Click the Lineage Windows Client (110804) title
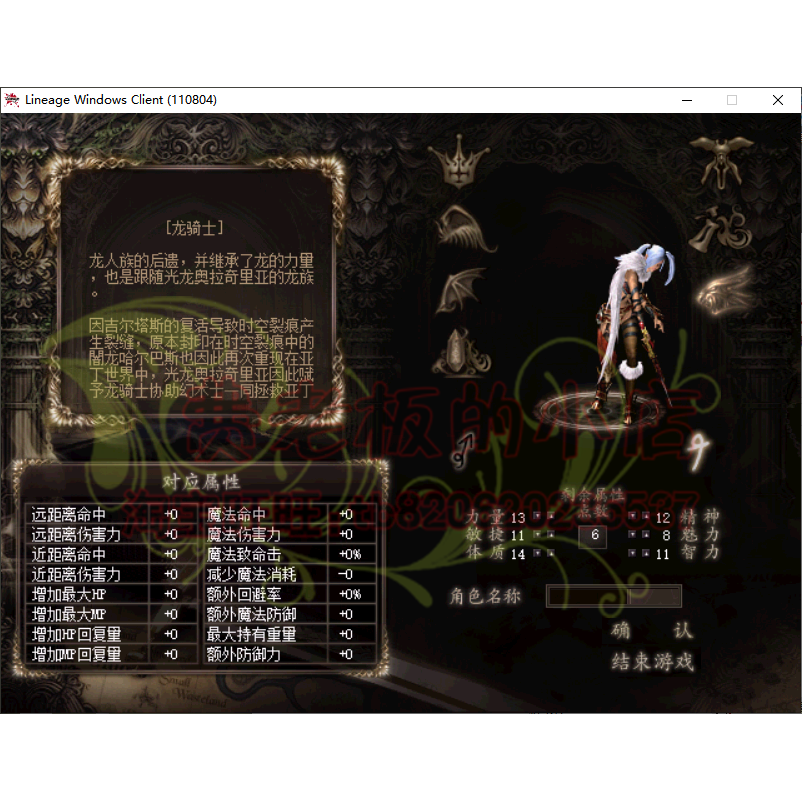The width and height of the screenshot is (802, 802). click(x=121, y=100)
